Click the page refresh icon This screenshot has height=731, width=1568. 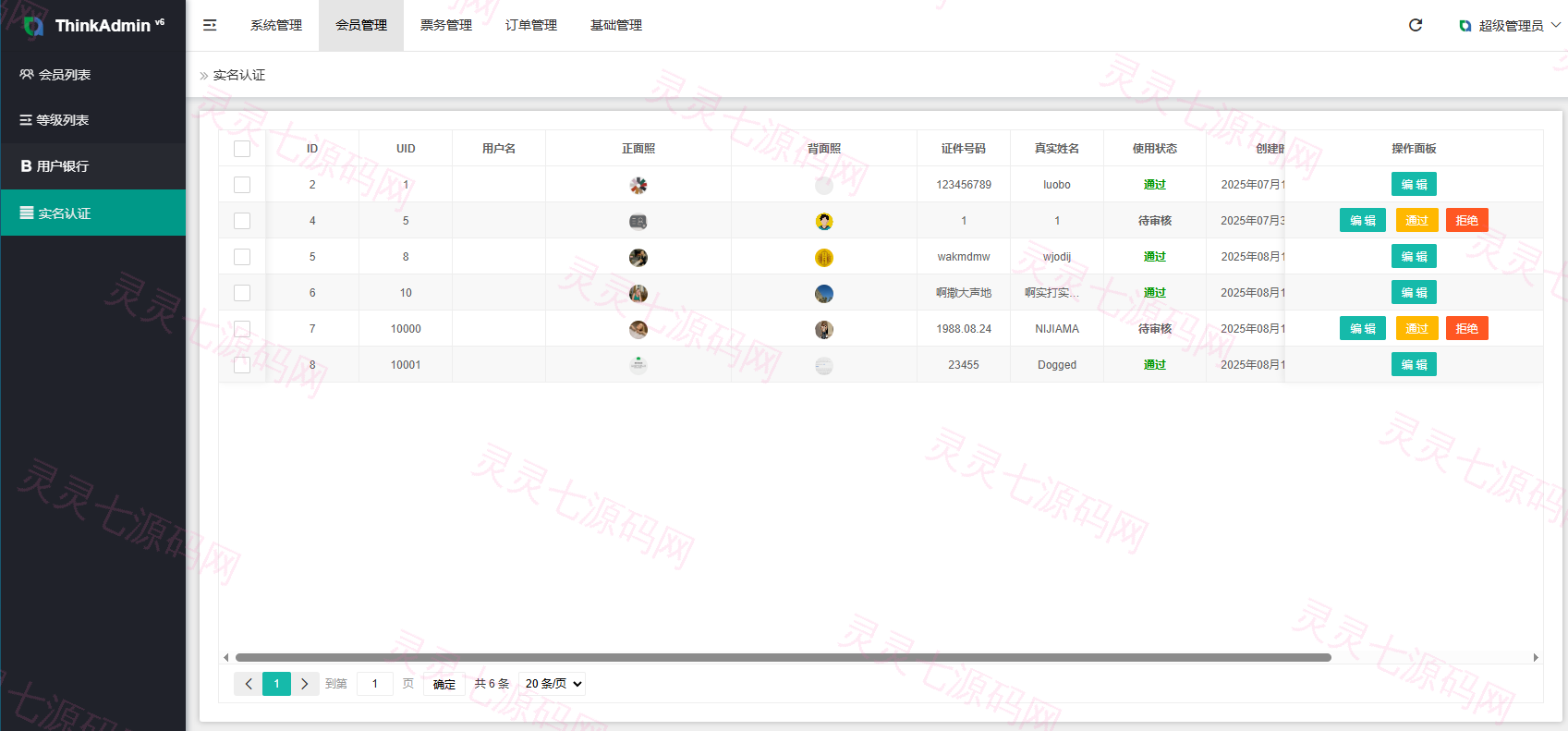[1415, 25]
